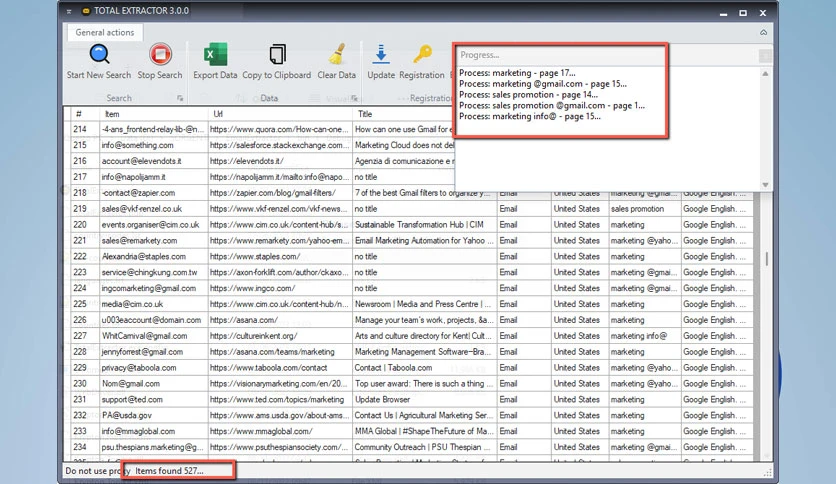Screen dimensions: 836x484
Task: Click 'Process: marketing - page 17...' log line
Action: tap(517, 73)
